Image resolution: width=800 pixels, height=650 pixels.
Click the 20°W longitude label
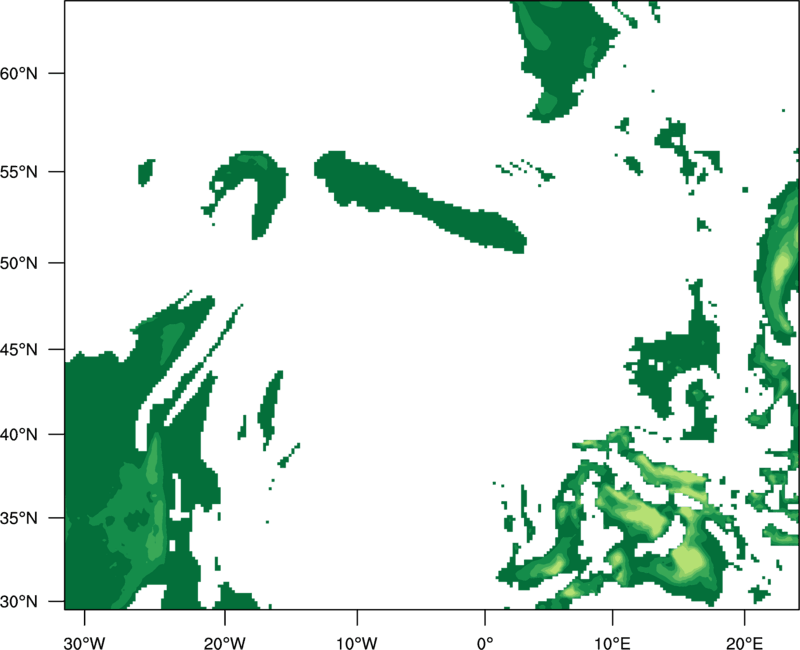[225, 643]
